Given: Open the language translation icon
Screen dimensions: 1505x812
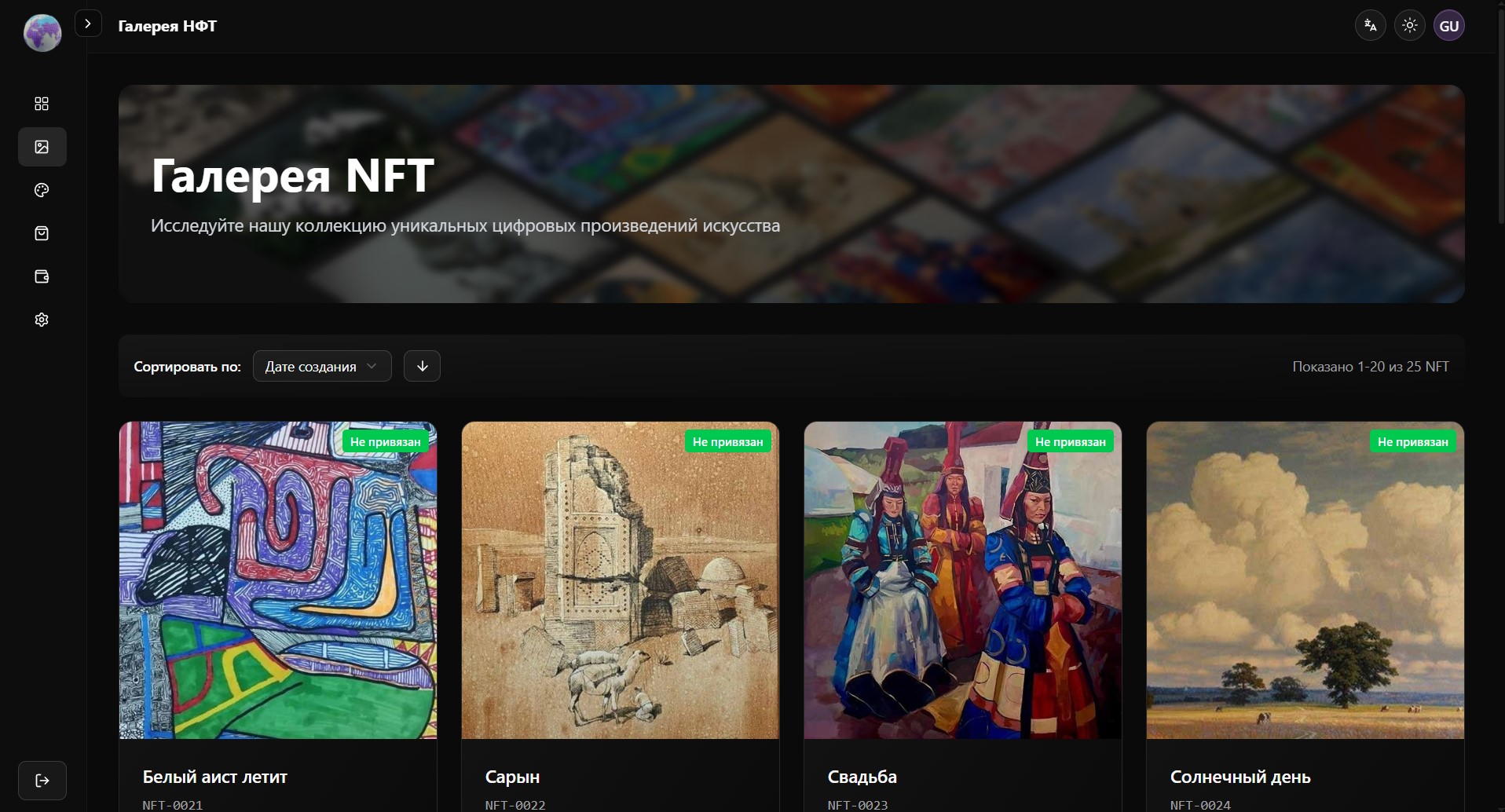Looking at the screenshot, I should [1370, 25].
